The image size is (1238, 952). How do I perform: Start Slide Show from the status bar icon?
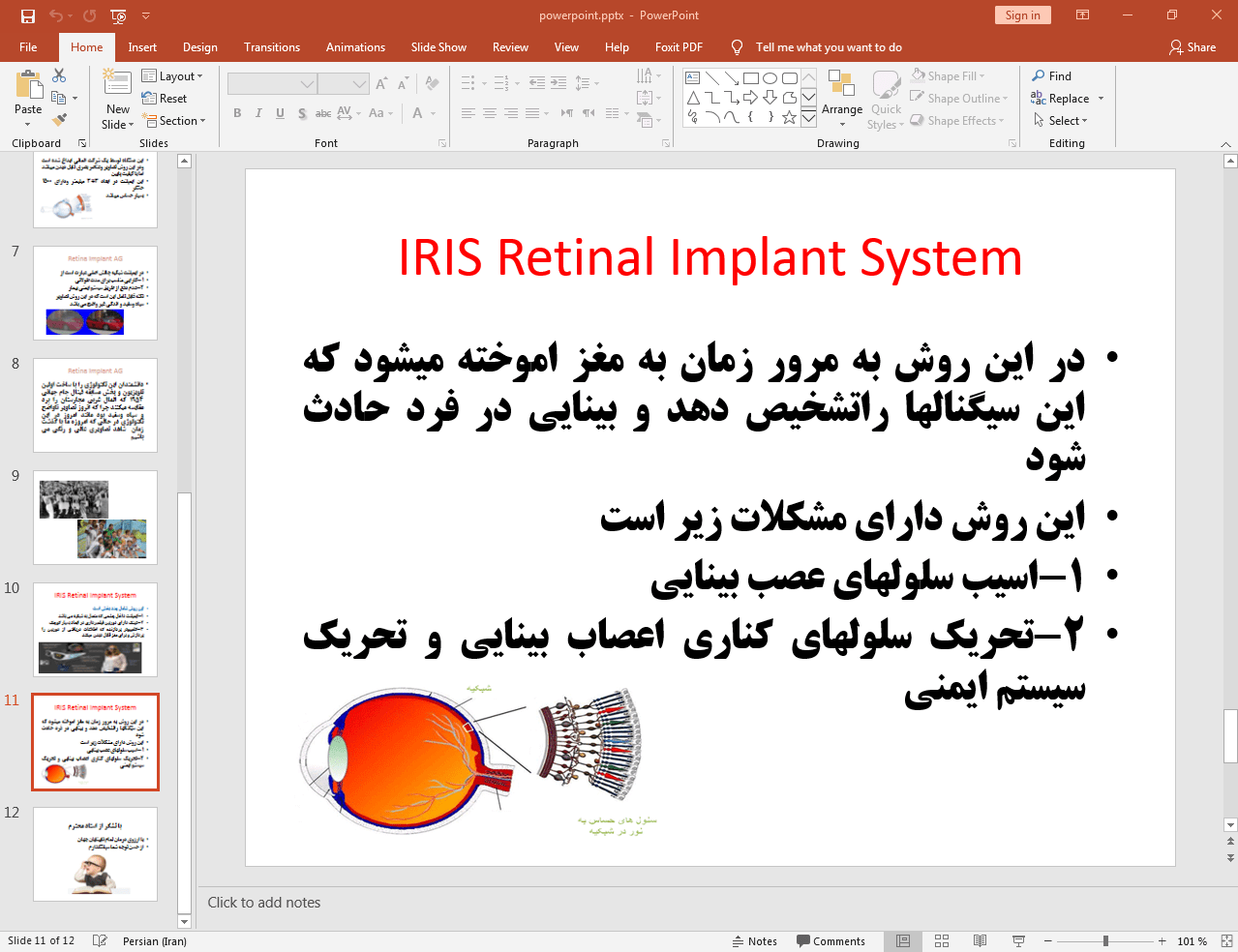pos(1018,941)
